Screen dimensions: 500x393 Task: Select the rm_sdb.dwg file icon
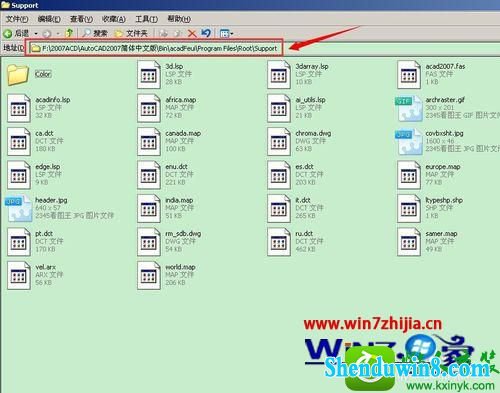(149, 242)
